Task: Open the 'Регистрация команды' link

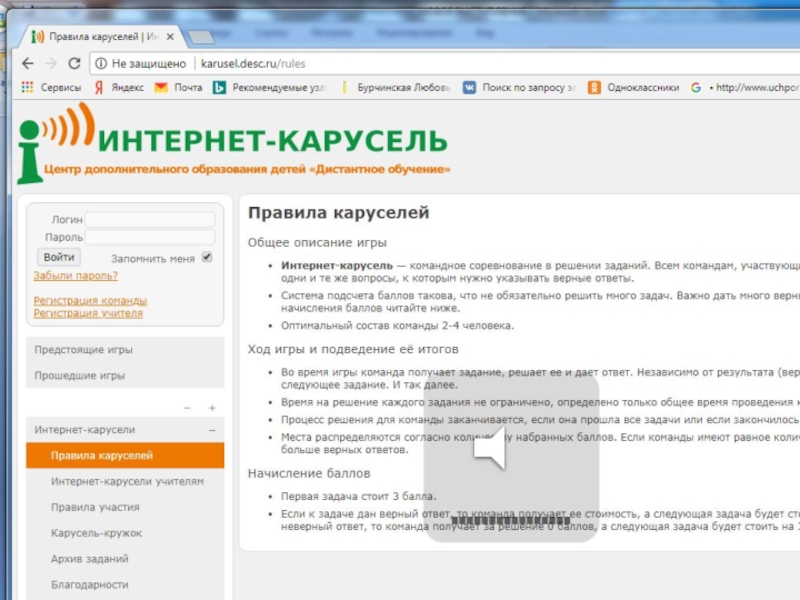Action: (x=90, y=300)
